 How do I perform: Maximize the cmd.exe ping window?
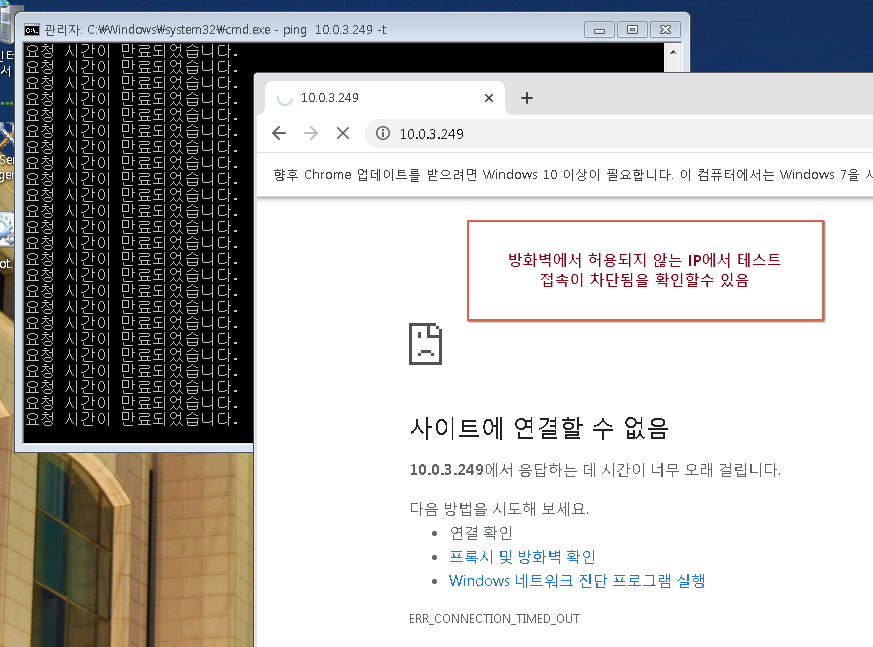[632, 30]
